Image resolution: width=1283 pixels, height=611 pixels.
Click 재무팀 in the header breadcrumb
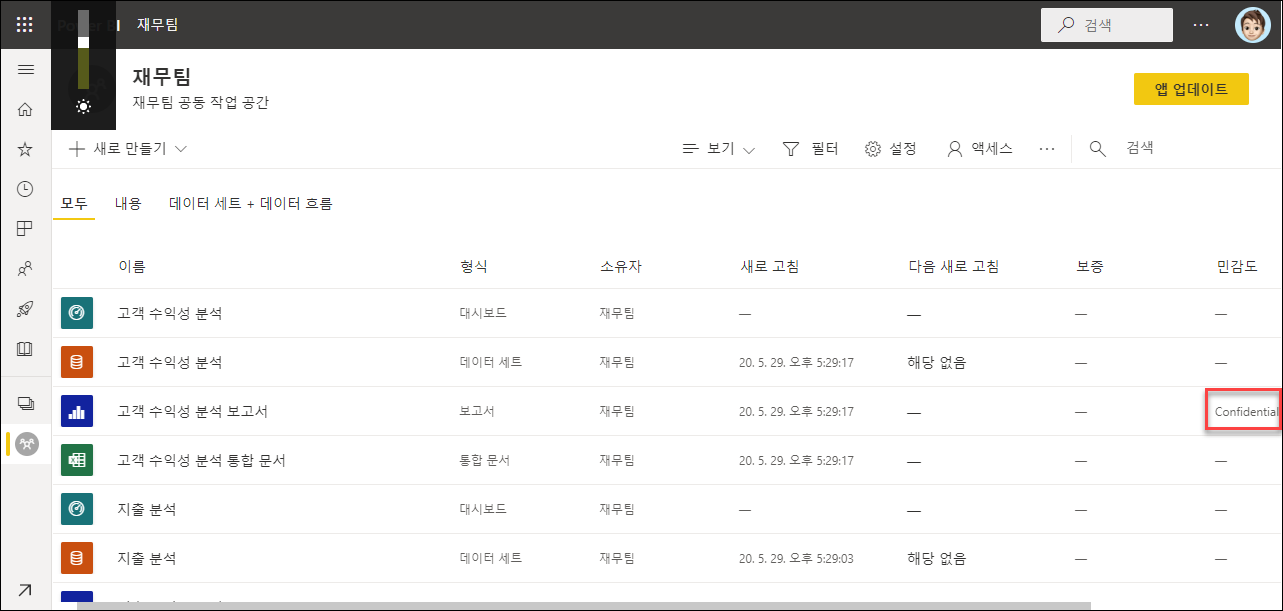click(158, 24)
